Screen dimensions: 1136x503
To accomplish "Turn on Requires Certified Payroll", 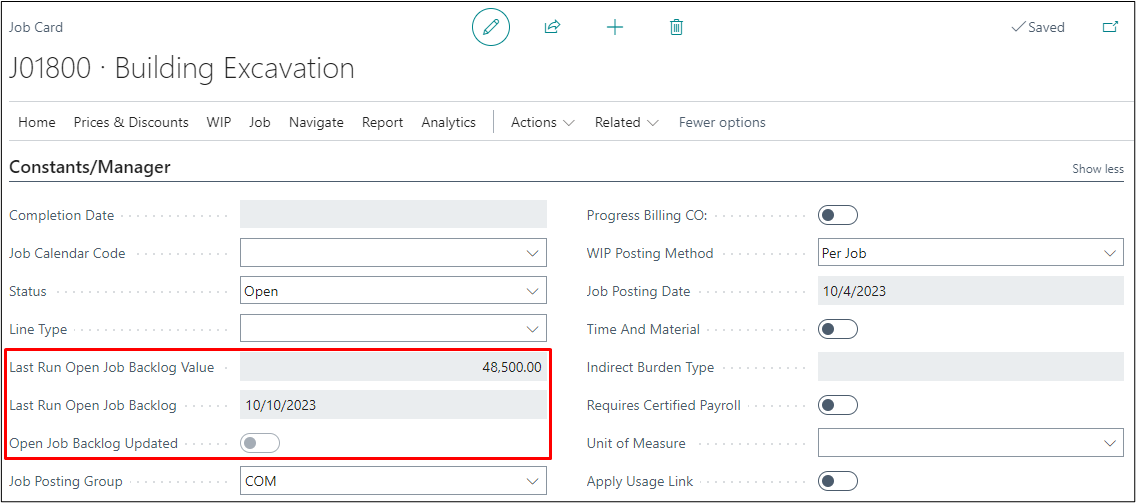I will (837, 405).
